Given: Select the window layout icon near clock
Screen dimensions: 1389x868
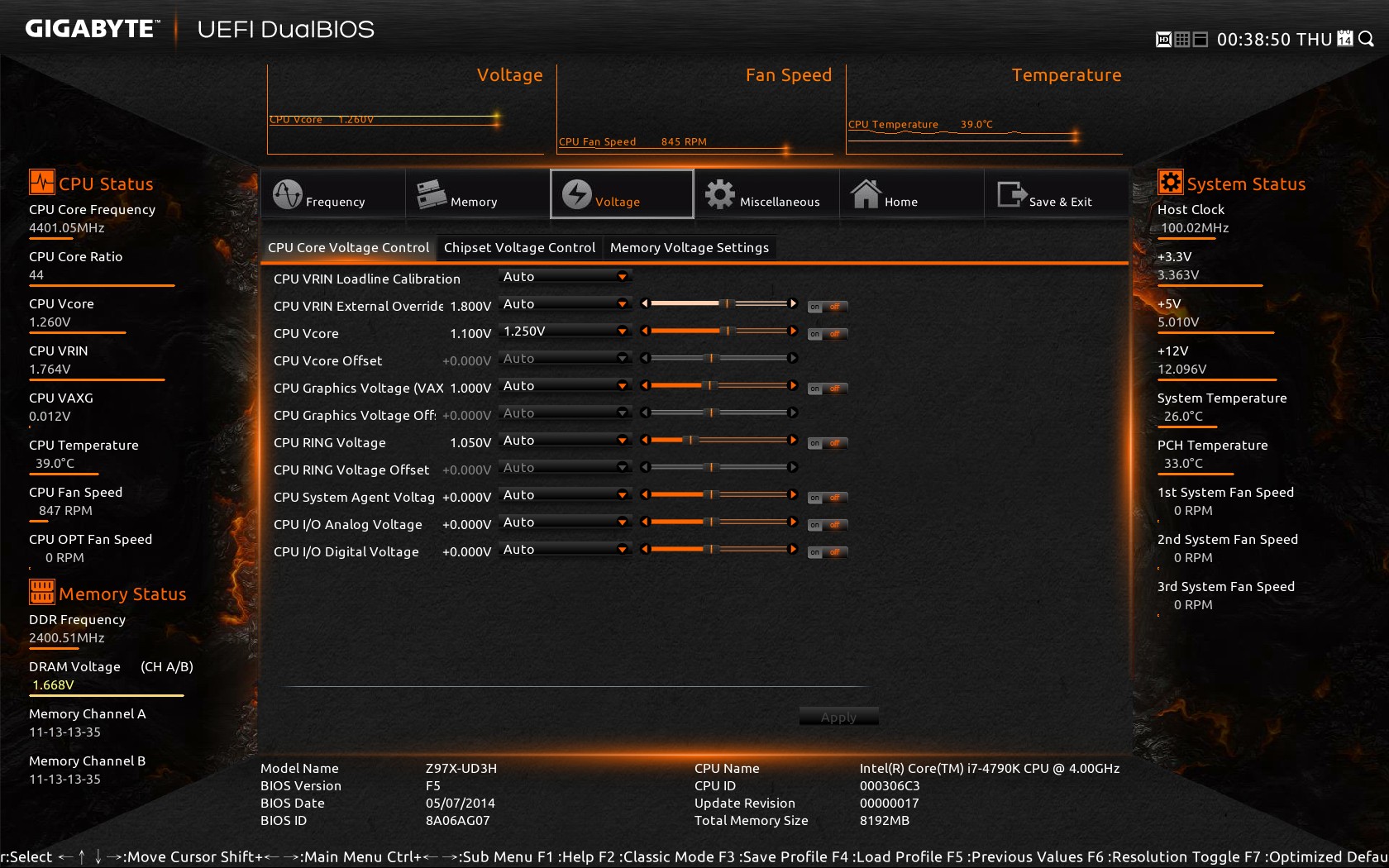Looking at the screenshot, I should (1200, 40).
